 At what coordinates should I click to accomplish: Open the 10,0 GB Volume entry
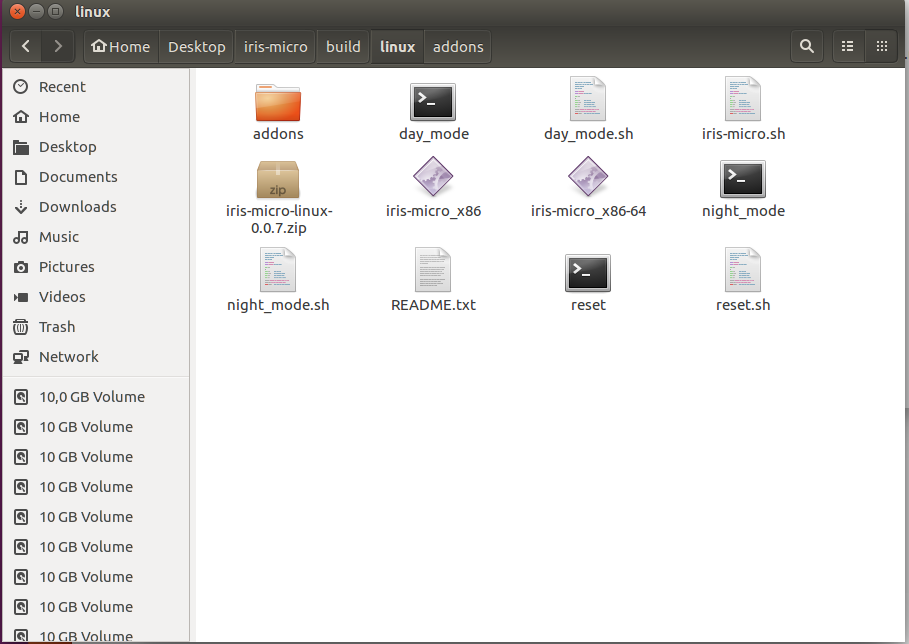point(96,397)
